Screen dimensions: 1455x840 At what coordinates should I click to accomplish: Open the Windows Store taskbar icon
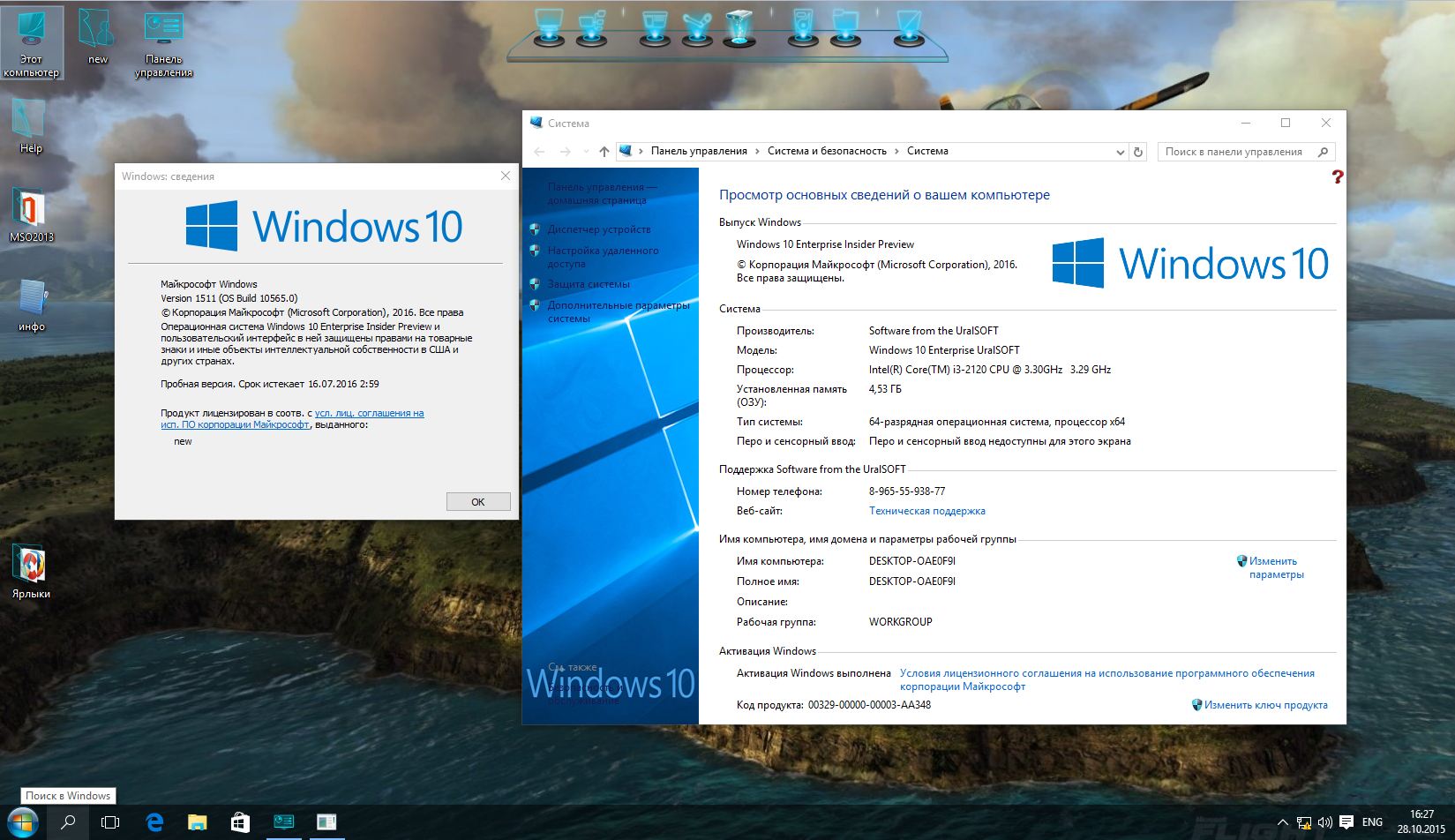[x=240, y=822]
